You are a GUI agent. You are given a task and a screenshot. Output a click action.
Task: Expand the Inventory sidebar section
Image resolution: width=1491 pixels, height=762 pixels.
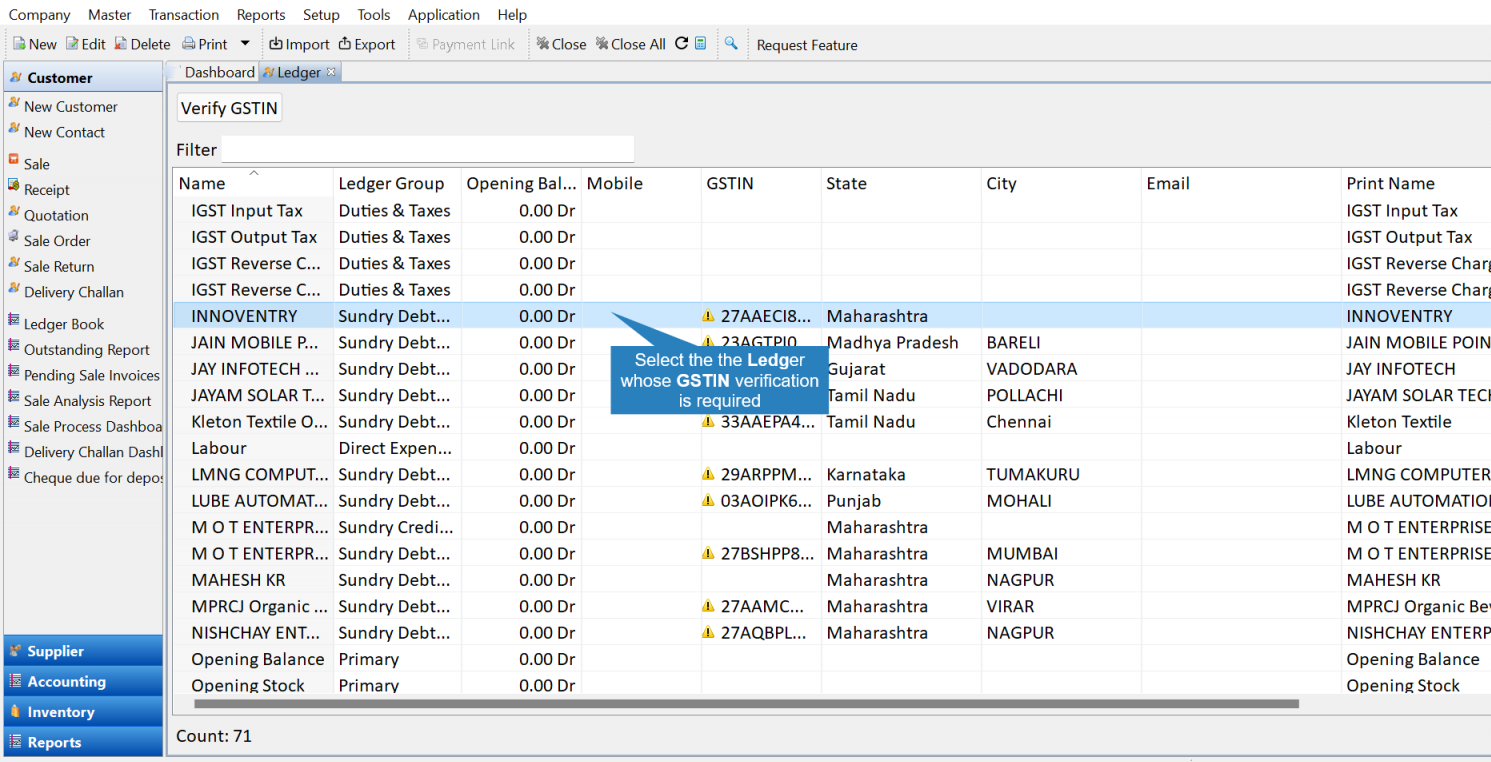[x=83, y=712]
